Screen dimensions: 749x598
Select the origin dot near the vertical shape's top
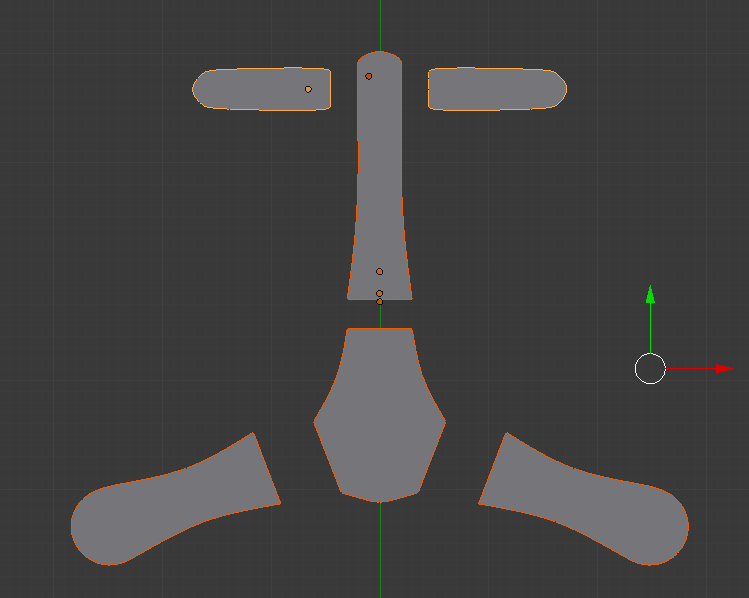pos(368,76)
